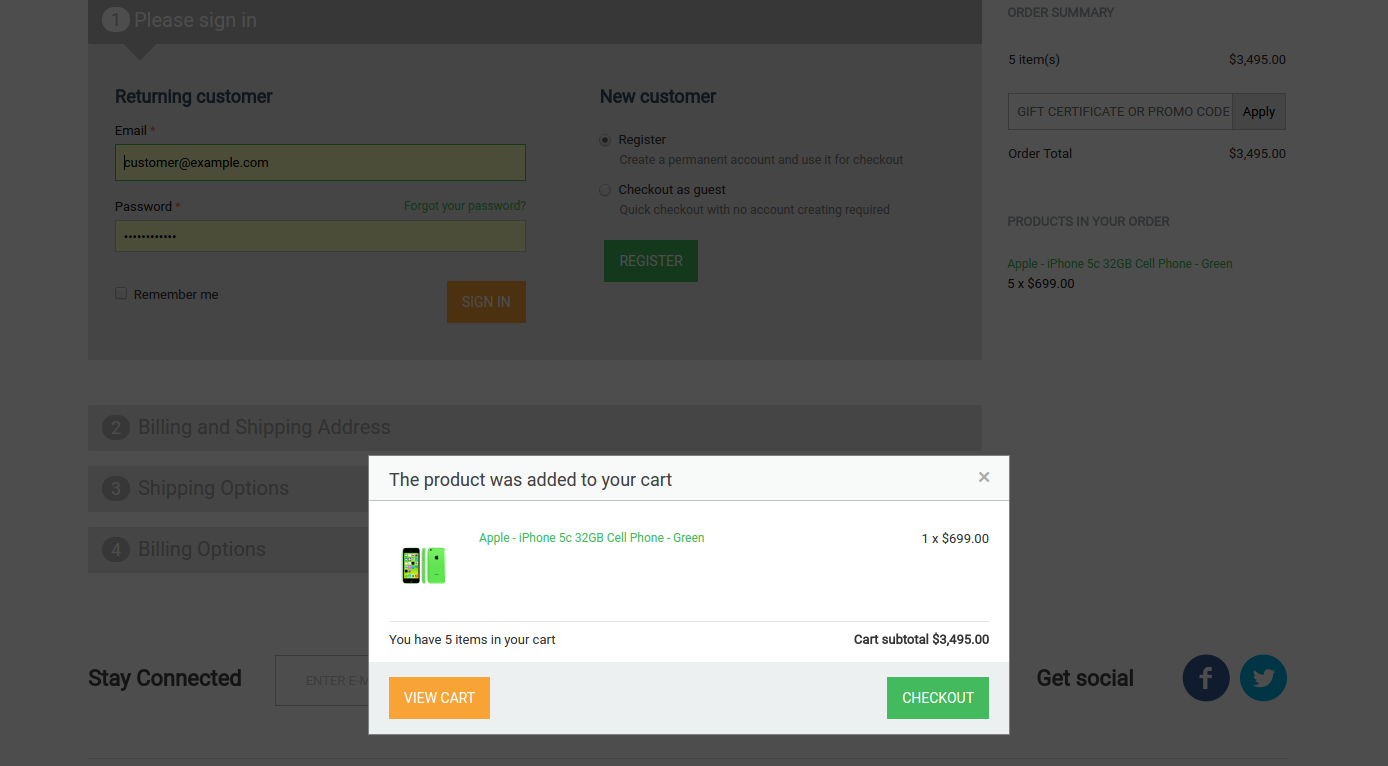
Task: Click the Order Total label
Action: click(1040, 154)
